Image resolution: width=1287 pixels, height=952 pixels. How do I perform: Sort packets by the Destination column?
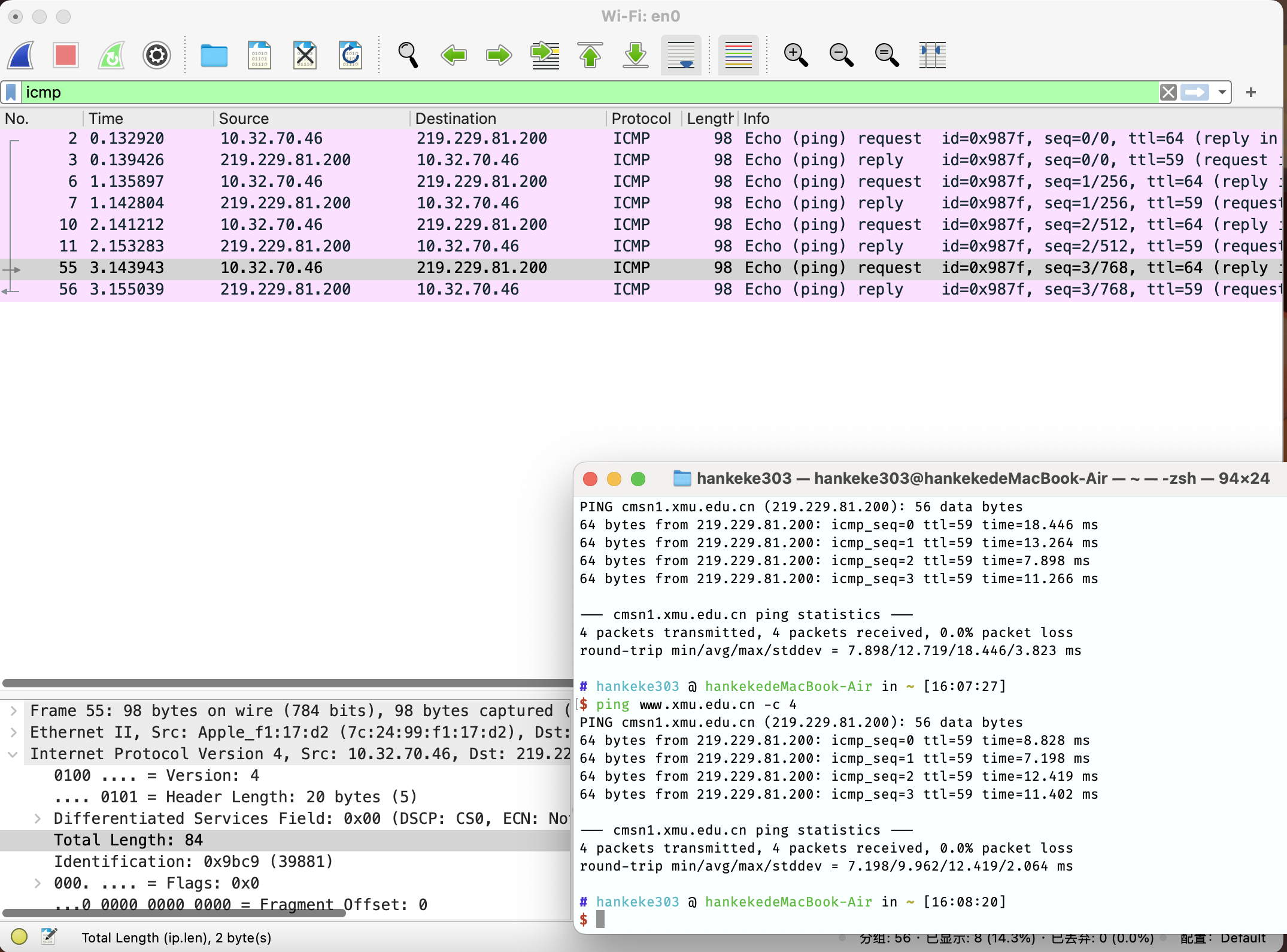[x=508, y=119]
